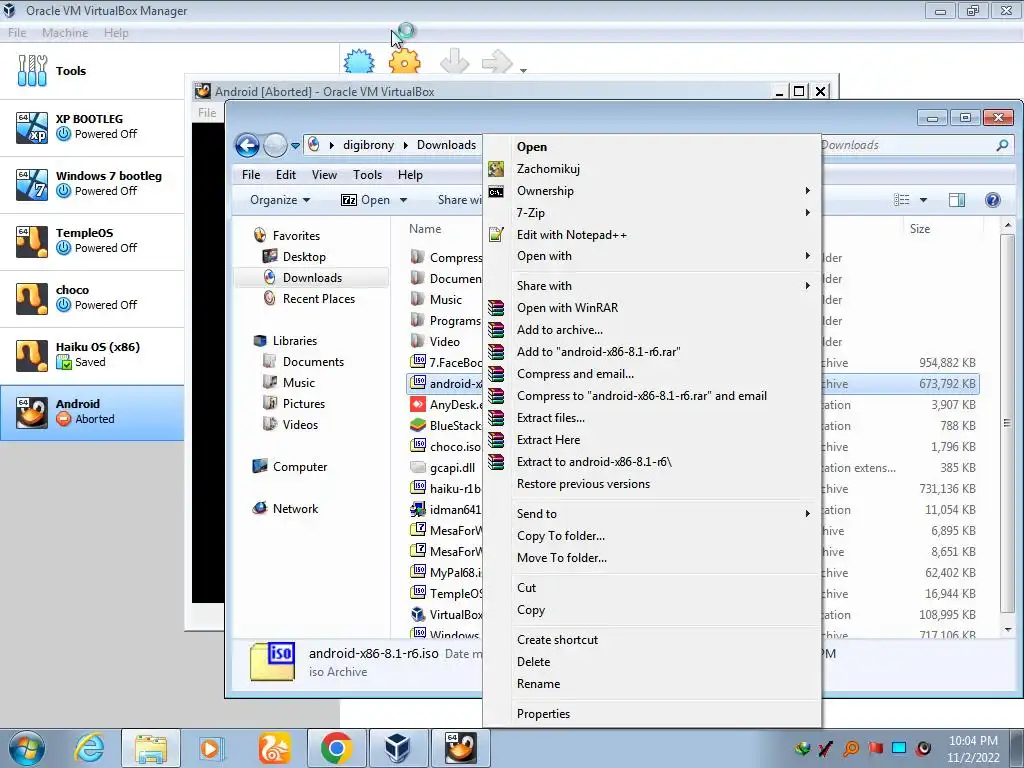1024x768 pixels.
Task: Choose Extract Here from context menu
Action: tap(652, 440)
